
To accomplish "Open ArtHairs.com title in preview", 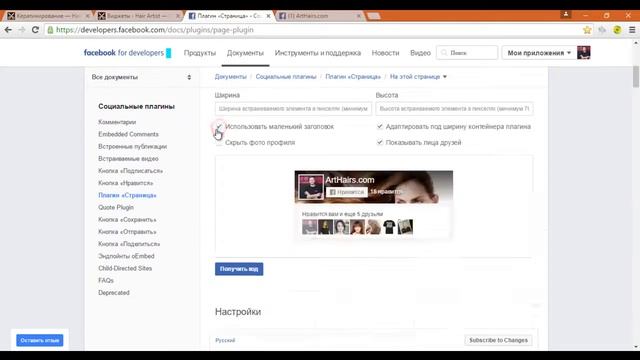I will tap(350, 180).
